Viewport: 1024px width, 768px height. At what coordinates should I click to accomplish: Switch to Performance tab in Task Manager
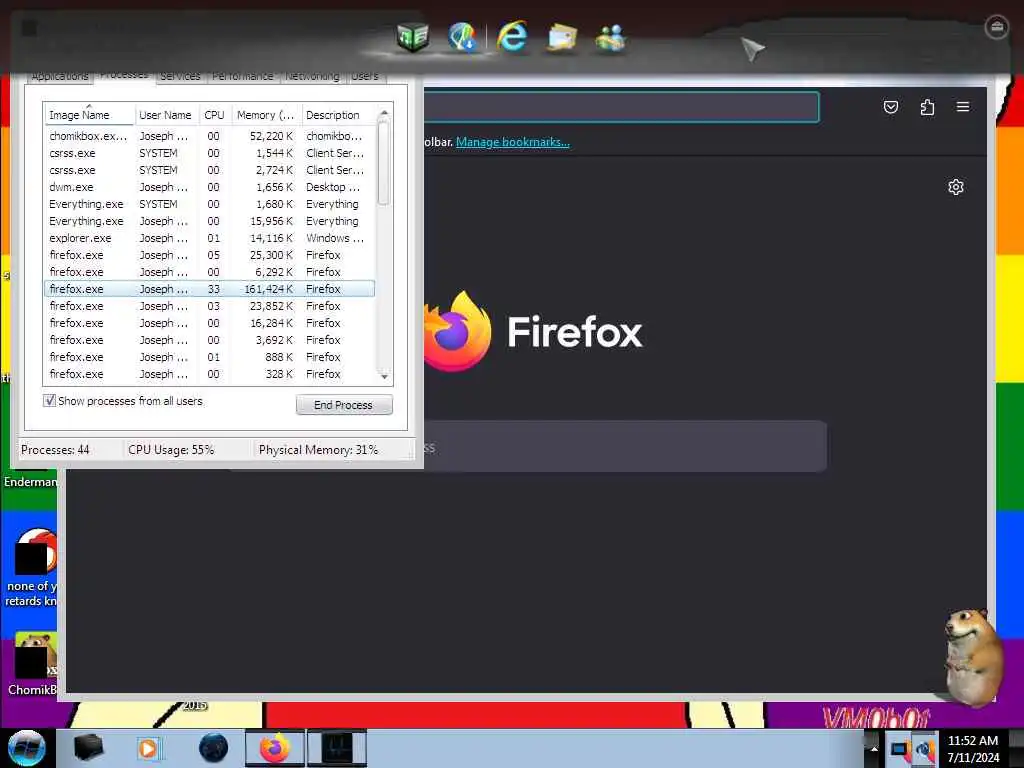coord(243,76)
